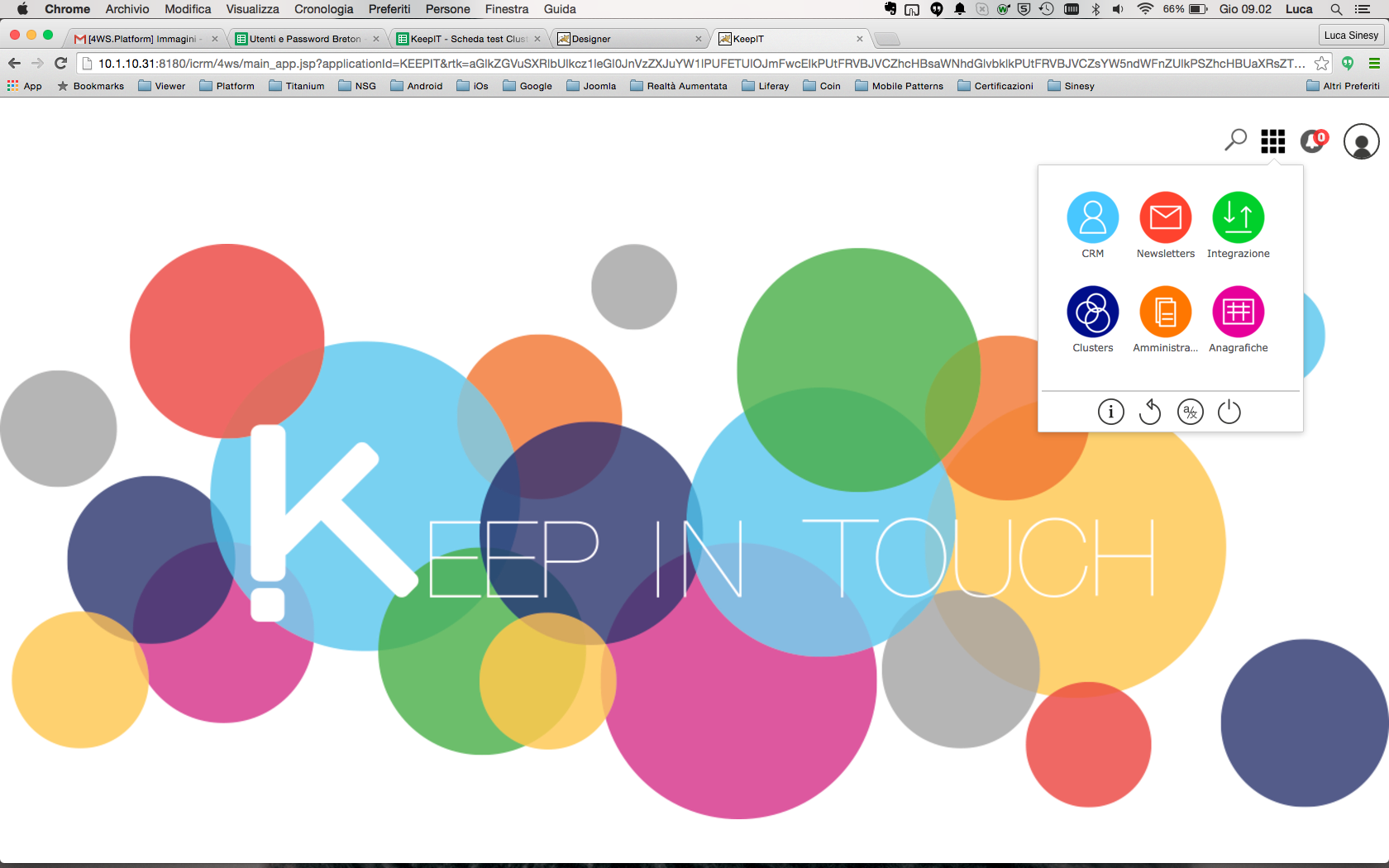Launch the Integrazione module

1238,219
